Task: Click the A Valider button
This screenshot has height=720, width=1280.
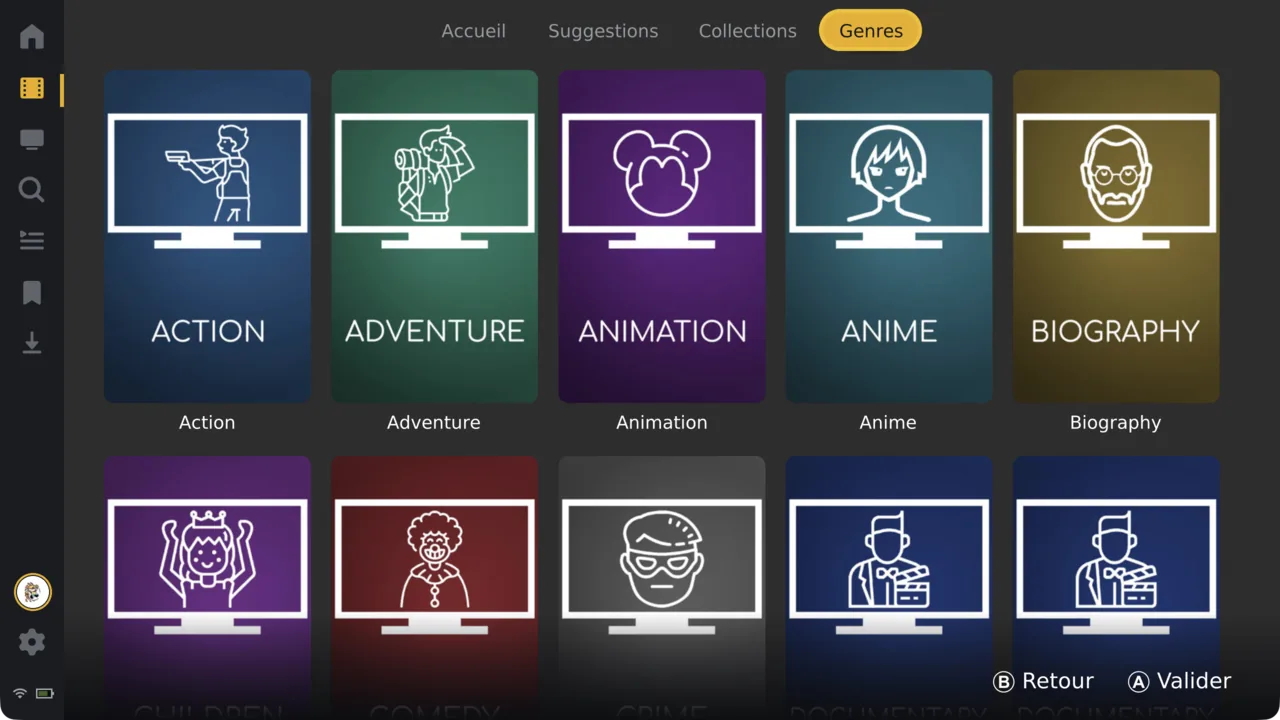Action: 1179,681
